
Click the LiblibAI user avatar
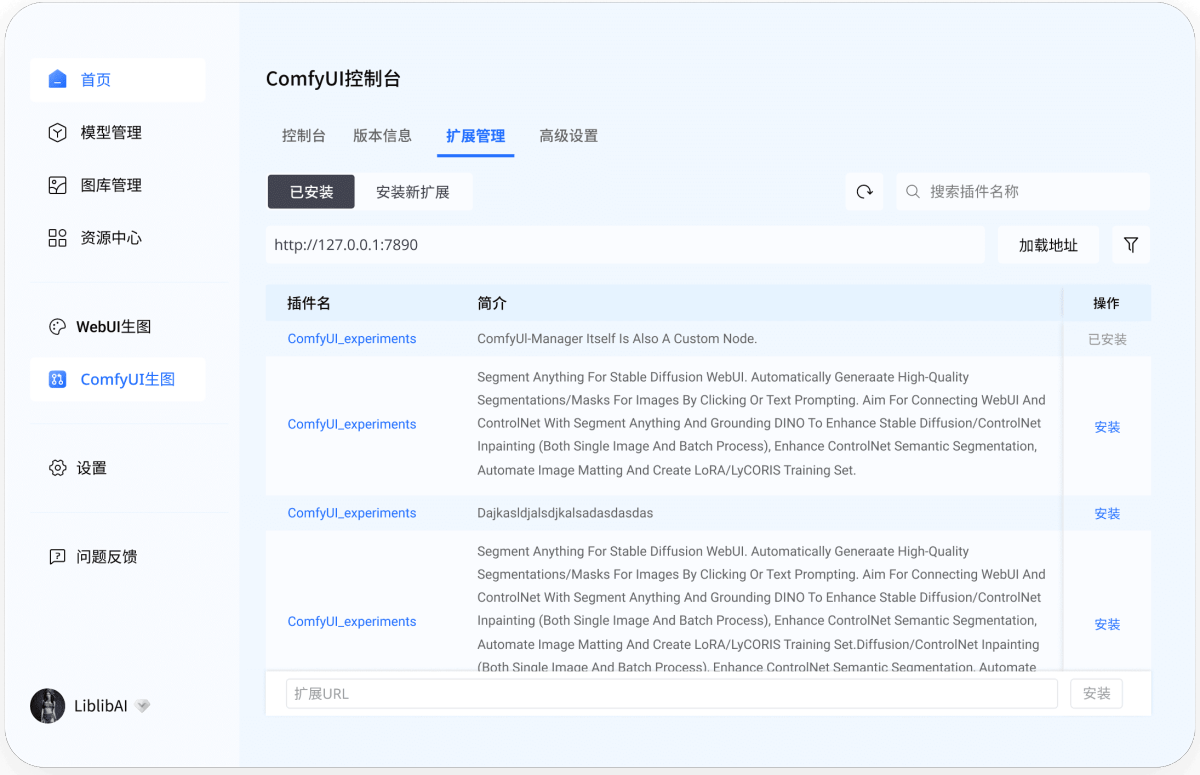coord(47,706)
